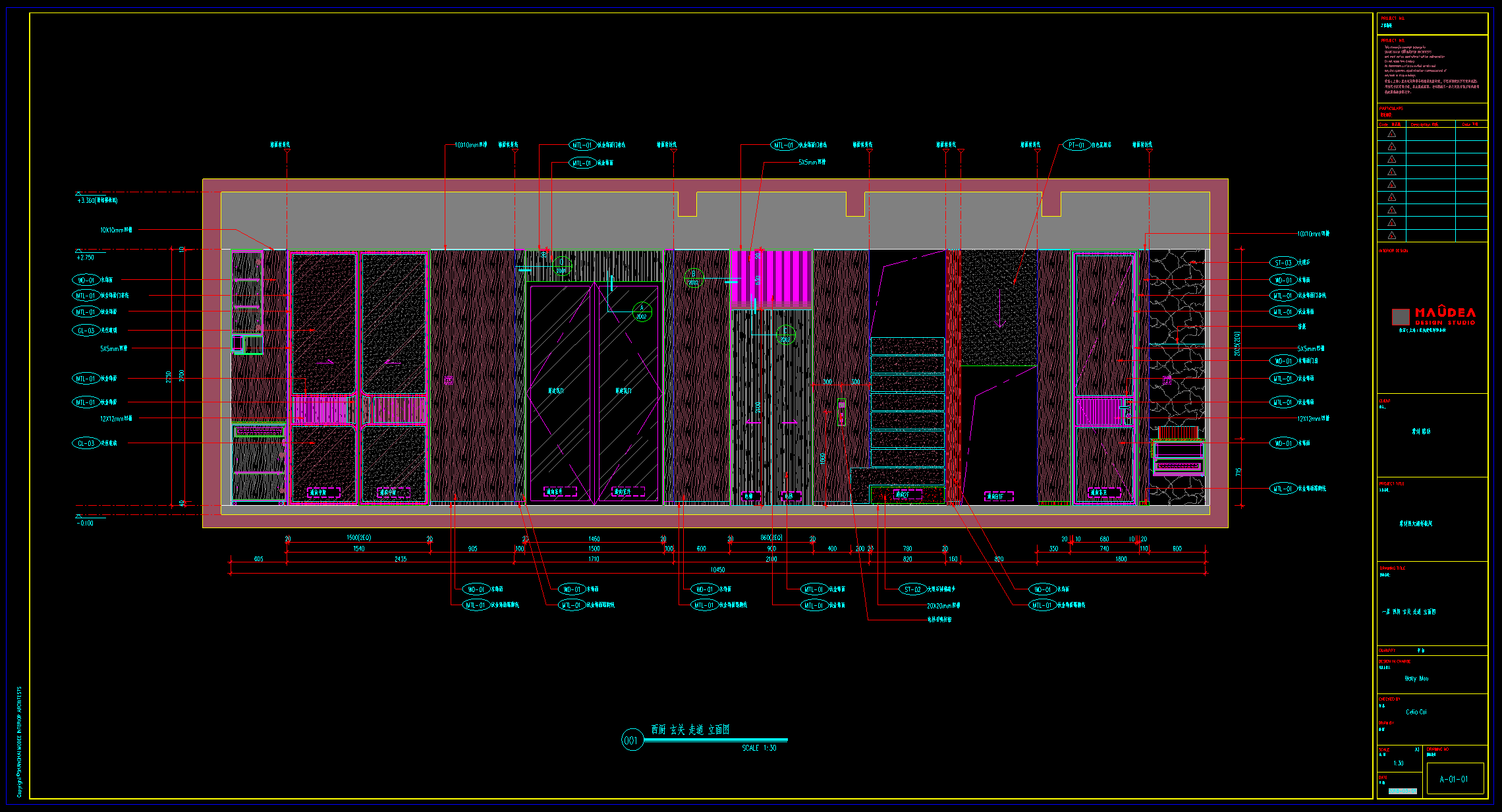This screenshot has height=812, width=1502.
Task: Select the 400 dimension value
Action: point(832,549)
